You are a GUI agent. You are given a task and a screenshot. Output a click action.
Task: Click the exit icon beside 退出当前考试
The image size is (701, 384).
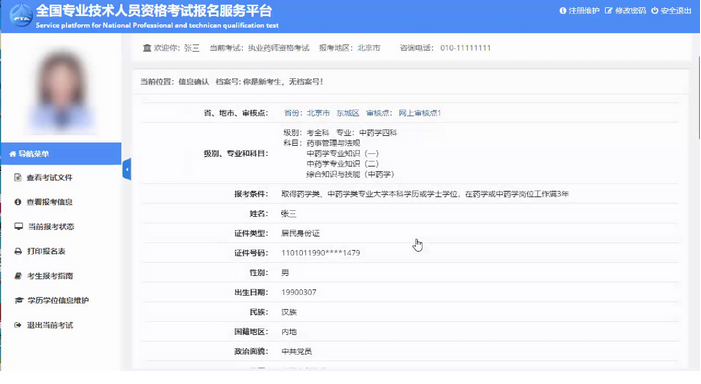17,325
